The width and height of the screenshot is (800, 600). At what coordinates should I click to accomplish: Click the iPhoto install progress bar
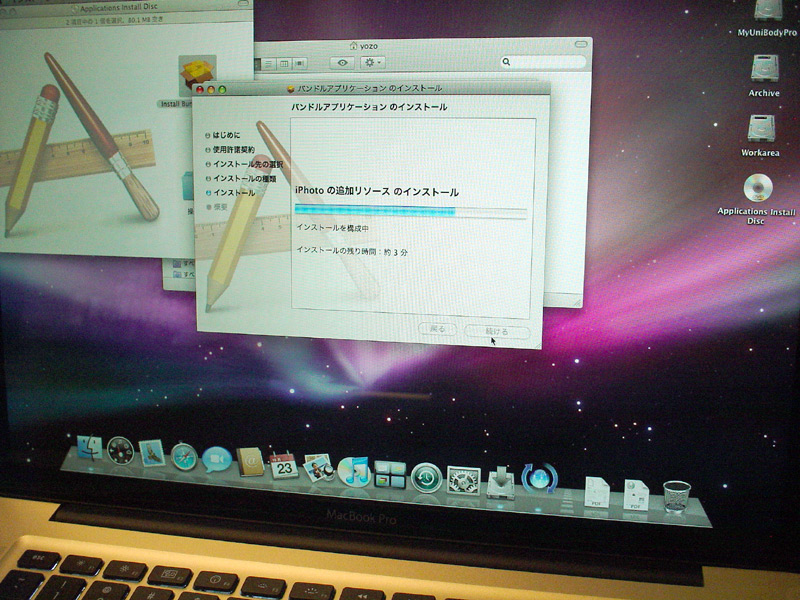tap(411, 211)
